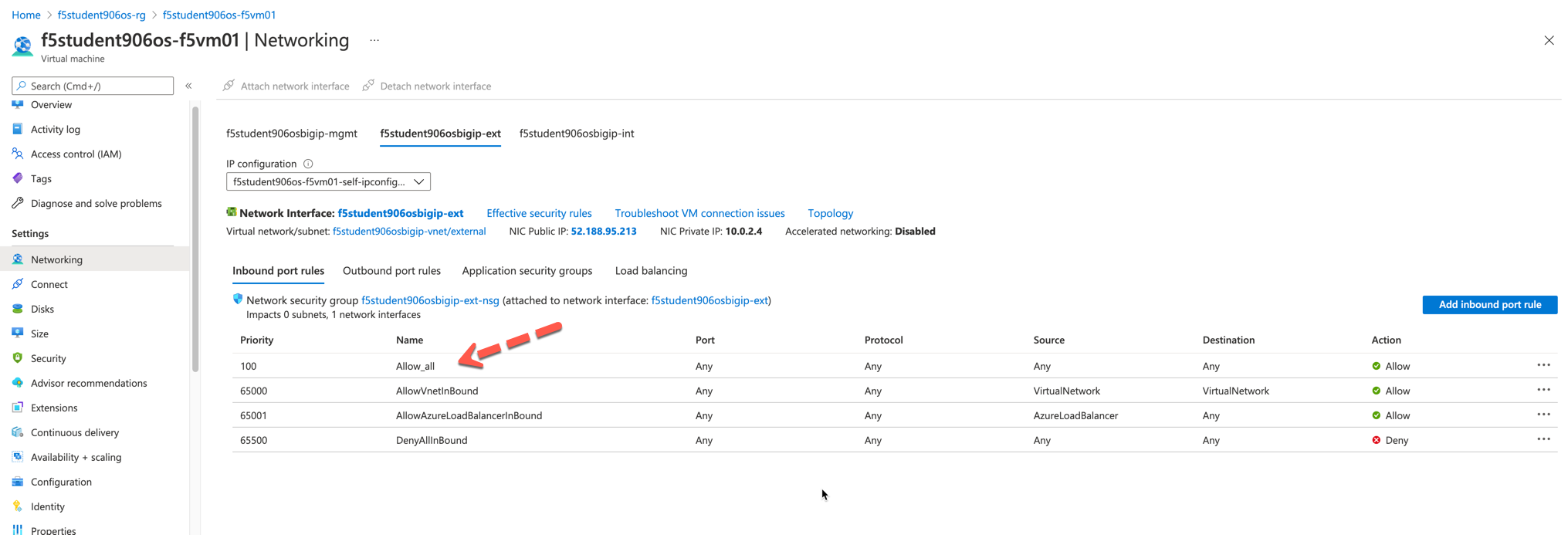Open the Topology link
The height and width of the screenshot is (535, 1568).
[830, 213]
